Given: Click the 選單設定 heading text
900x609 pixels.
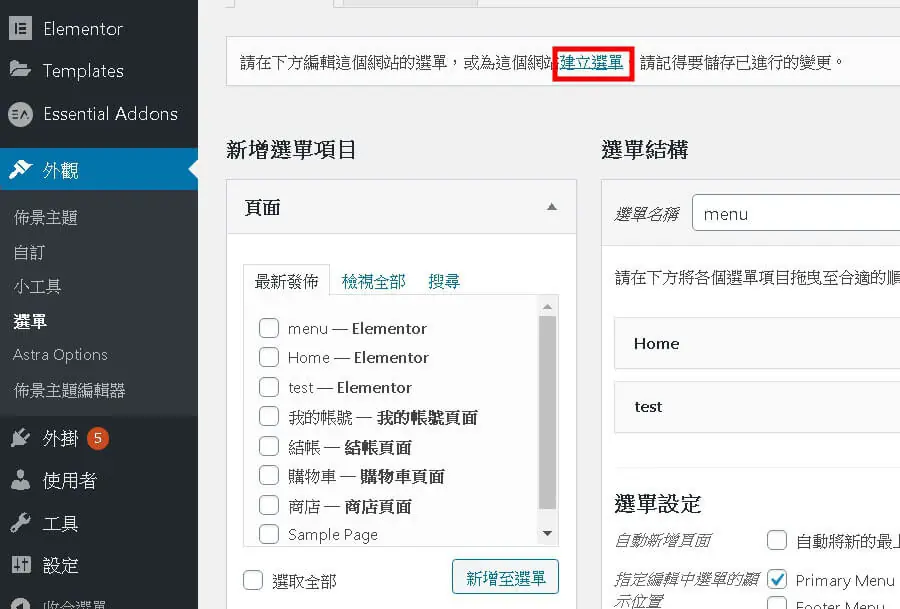Looking at the screenshot, I should [658, 504].
